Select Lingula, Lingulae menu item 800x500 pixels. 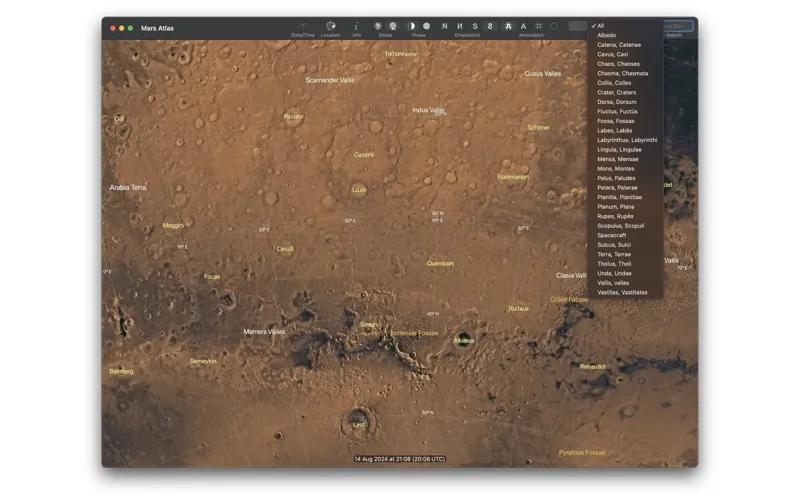point(626,149)
